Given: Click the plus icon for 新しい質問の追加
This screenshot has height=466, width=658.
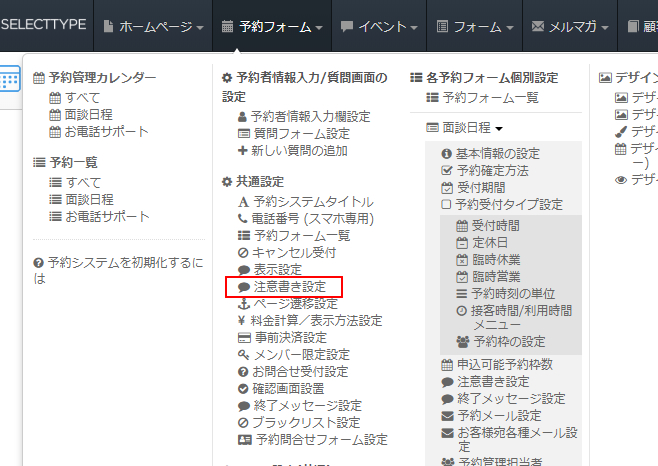Looking at the screenshot, I should [243, 150].
